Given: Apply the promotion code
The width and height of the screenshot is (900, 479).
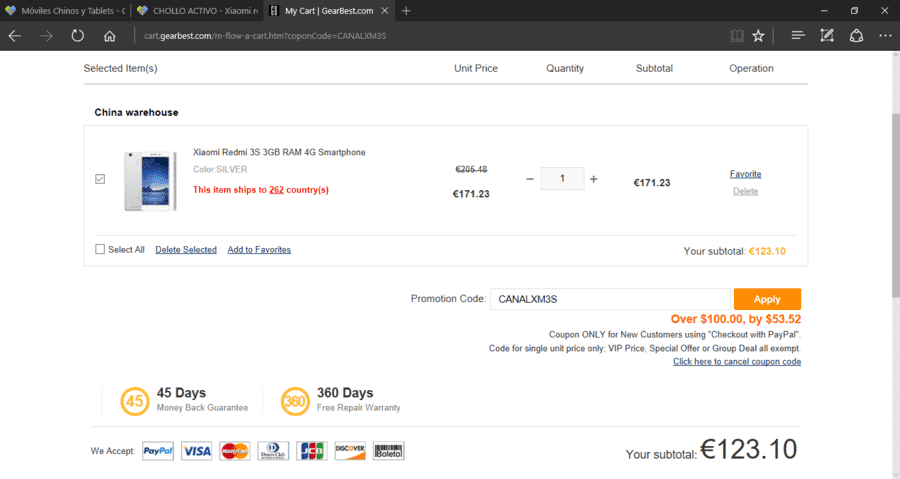Looking at the screenshot, I should click(767, 299).
